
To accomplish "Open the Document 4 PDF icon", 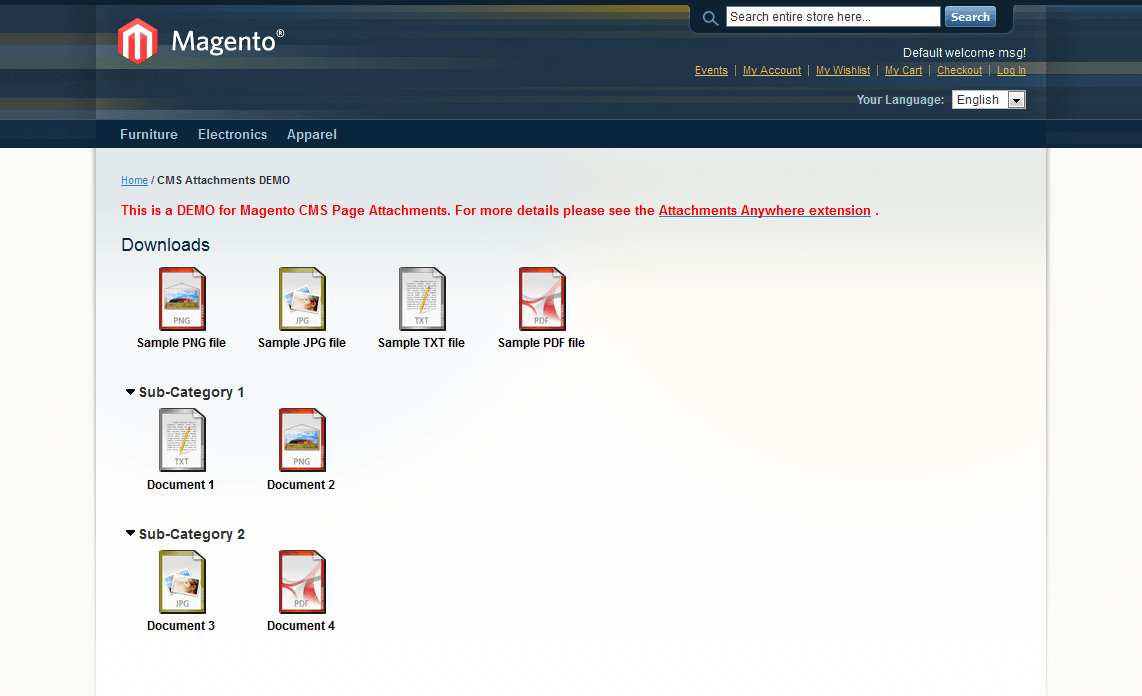I will pos(302,582).
